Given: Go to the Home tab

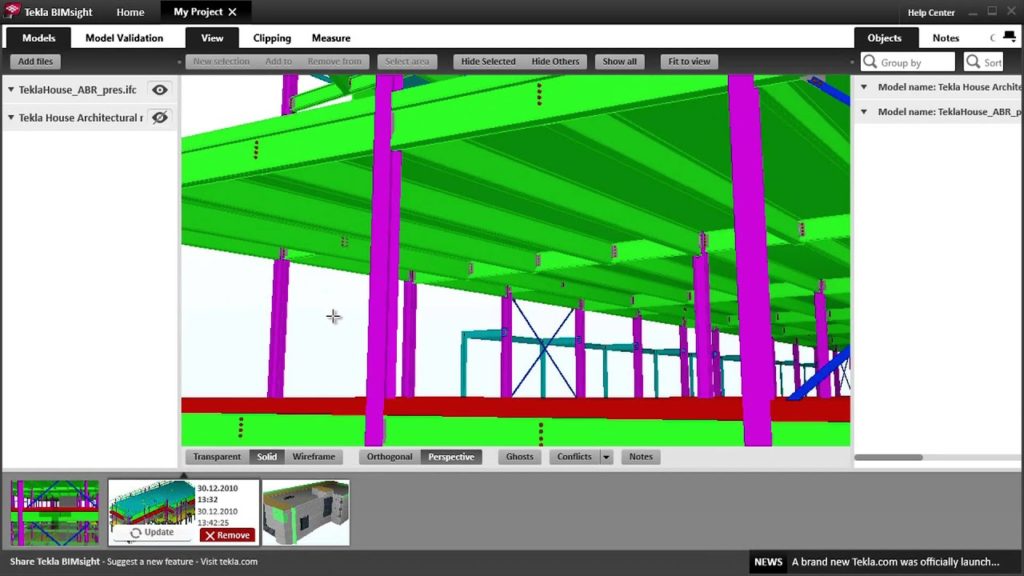Looking at the screenshot, I should coord(130,12).
